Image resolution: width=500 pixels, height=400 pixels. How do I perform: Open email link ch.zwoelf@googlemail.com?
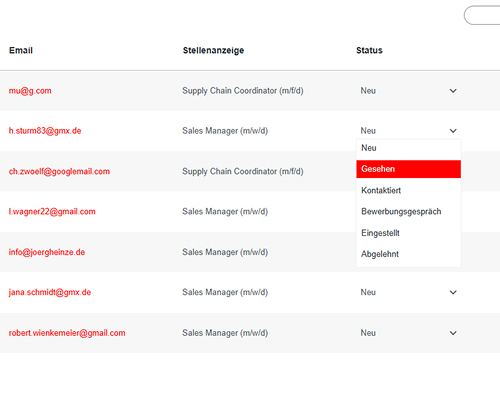coord(59,172)
